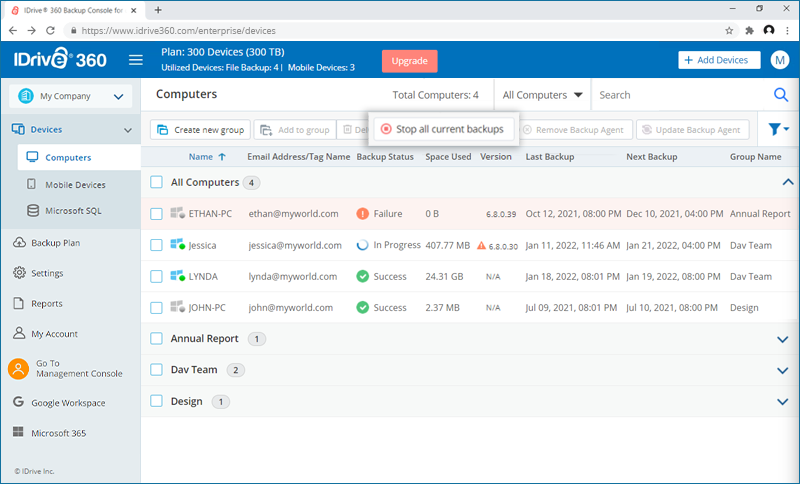Open the hamburger menu next to the logo
This screenshot has height=484, width=800.
(136, 60)
